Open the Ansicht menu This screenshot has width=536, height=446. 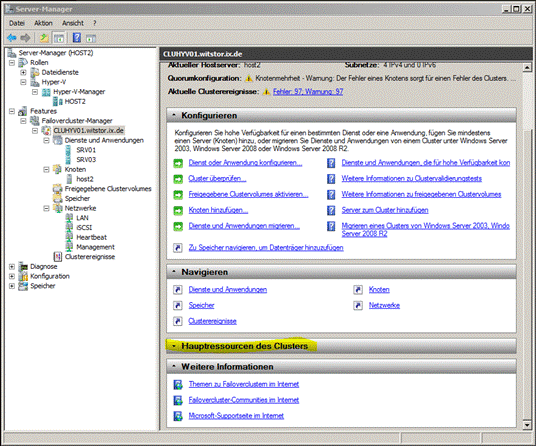72,23
